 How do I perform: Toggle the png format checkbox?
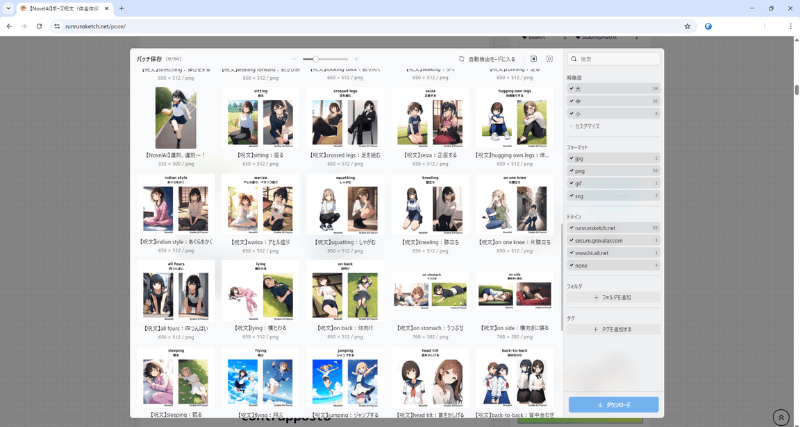(572, 171)
